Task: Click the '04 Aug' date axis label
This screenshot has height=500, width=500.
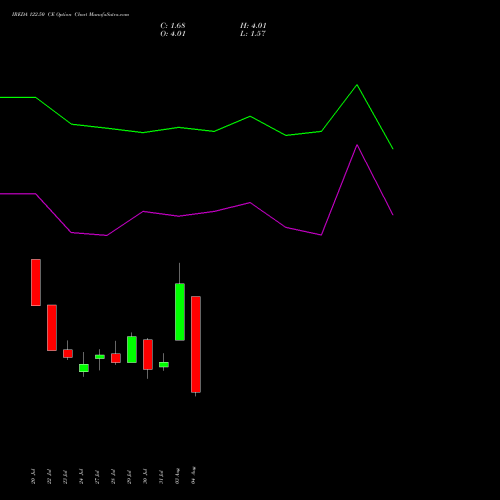Action: (193, 475)
